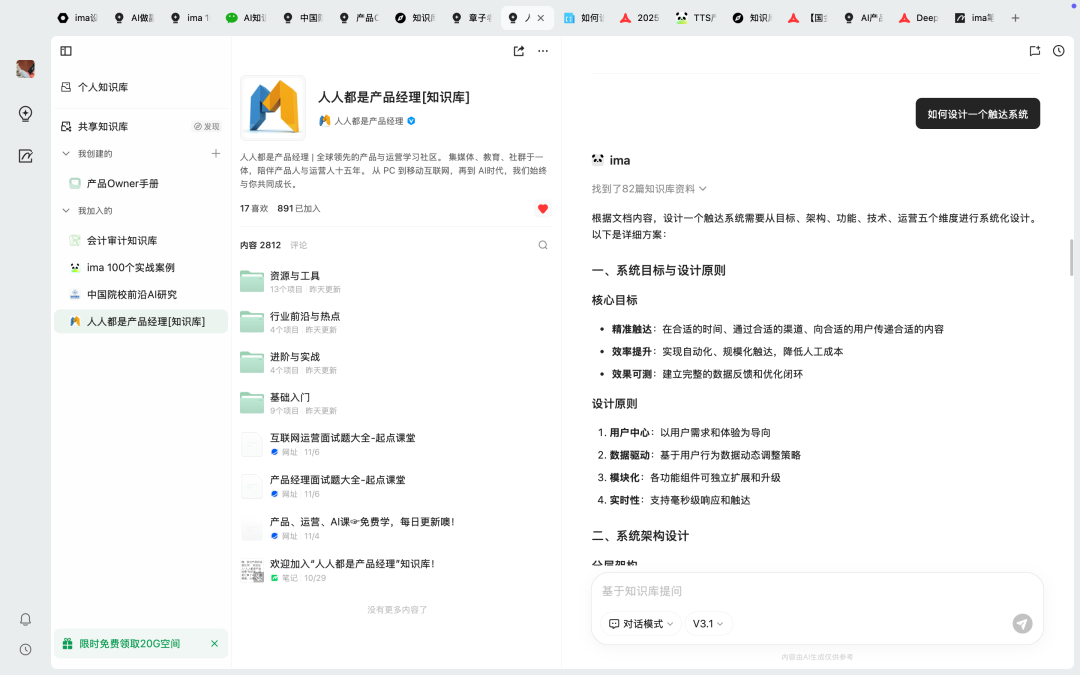The image size is (1080, 675).
Task: Toggle the red heart like button
Action: [x=543, y=209]
